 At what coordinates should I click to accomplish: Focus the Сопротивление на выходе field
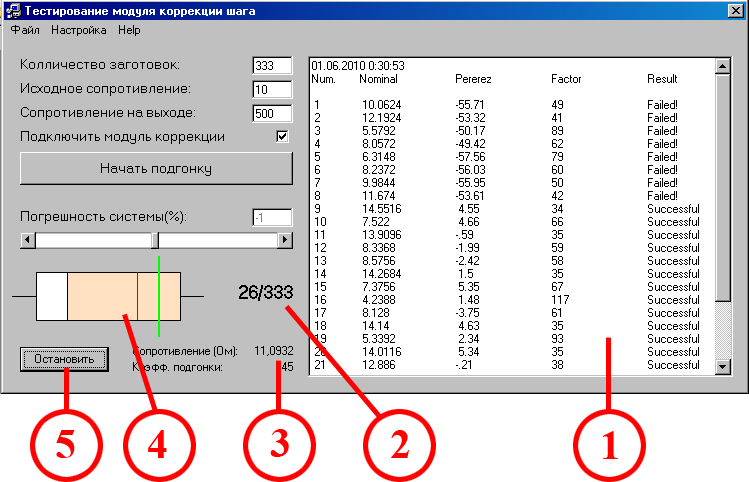272,113
